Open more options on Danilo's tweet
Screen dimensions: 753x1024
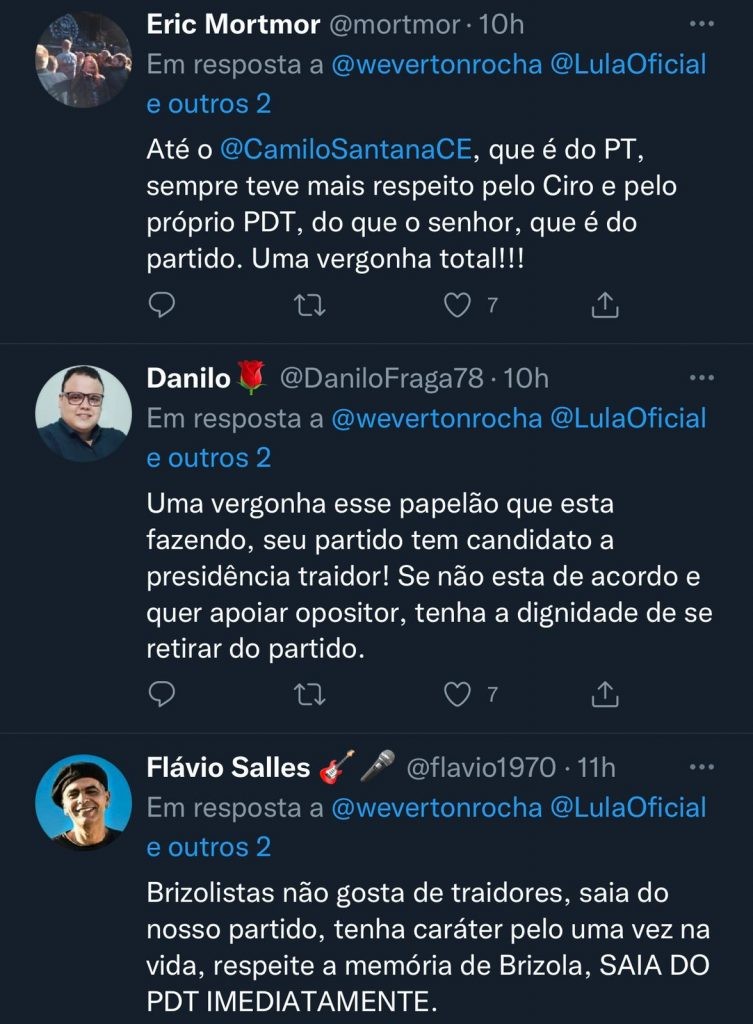tap(703, 378)
